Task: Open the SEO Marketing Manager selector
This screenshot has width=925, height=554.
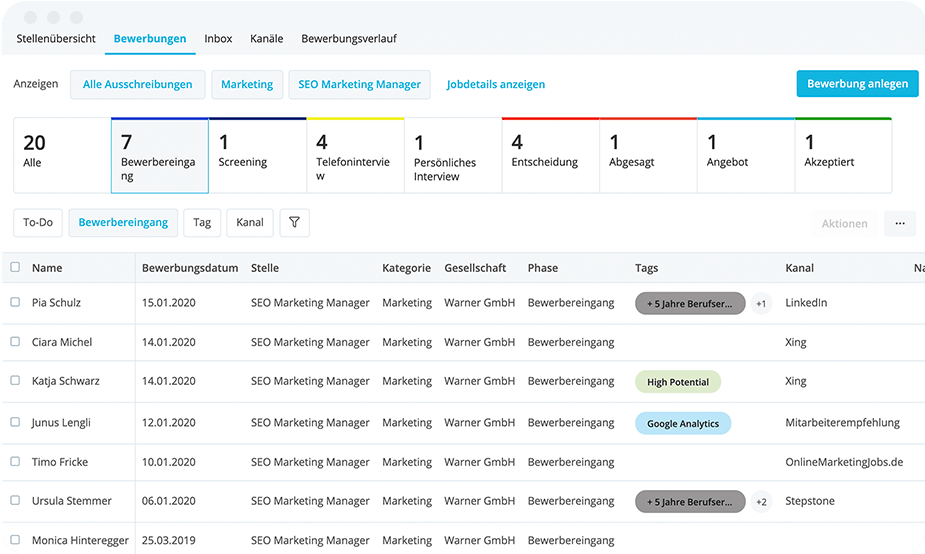Action: (359, 84)
